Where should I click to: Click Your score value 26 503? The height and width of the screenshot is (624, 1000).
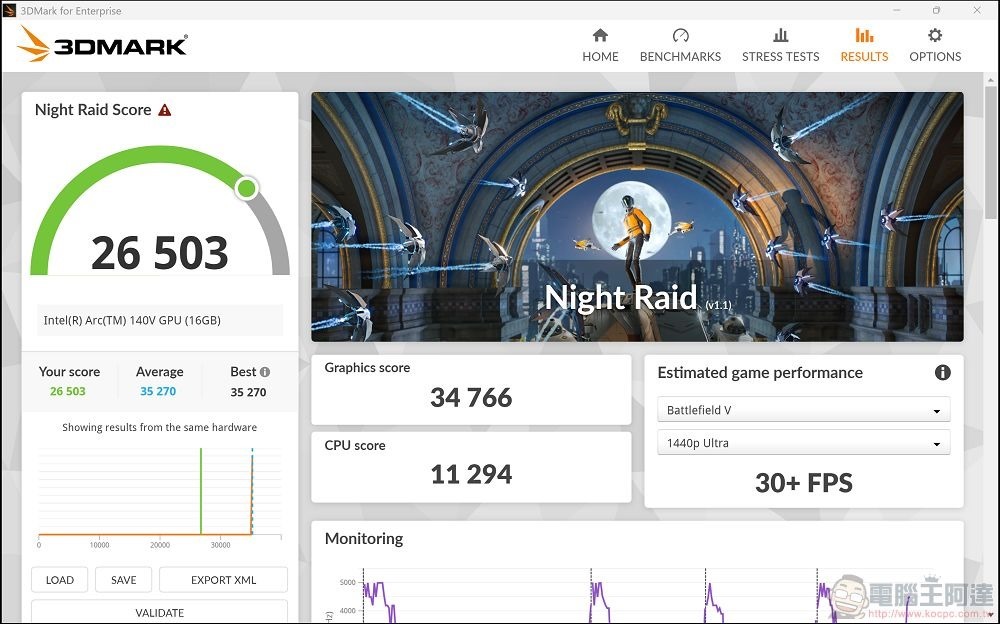coord(68,391)
